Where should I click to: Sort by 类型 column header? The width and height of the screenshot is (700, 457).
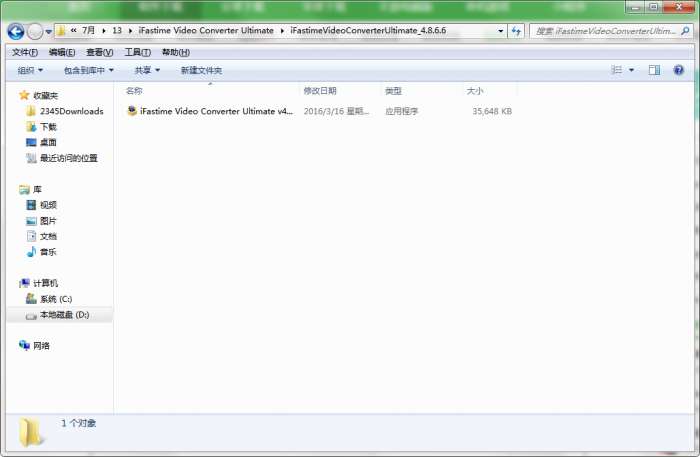click(393, 91)
